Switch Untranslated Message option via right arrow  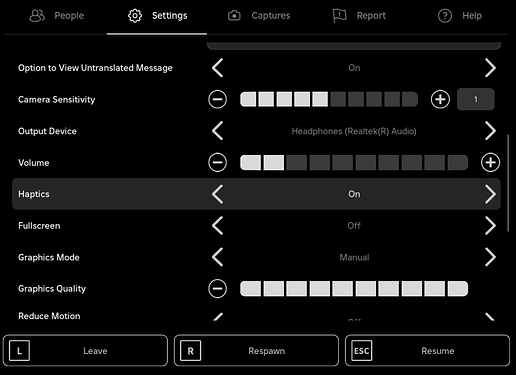[490, 68]
